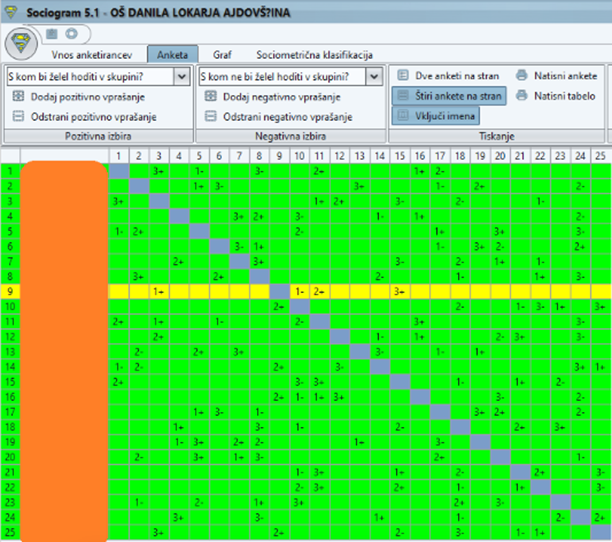The image size is (612, 542).
Task: Click the Dodaj negativno vprašanje icon
Action: (x=211, y=96)
